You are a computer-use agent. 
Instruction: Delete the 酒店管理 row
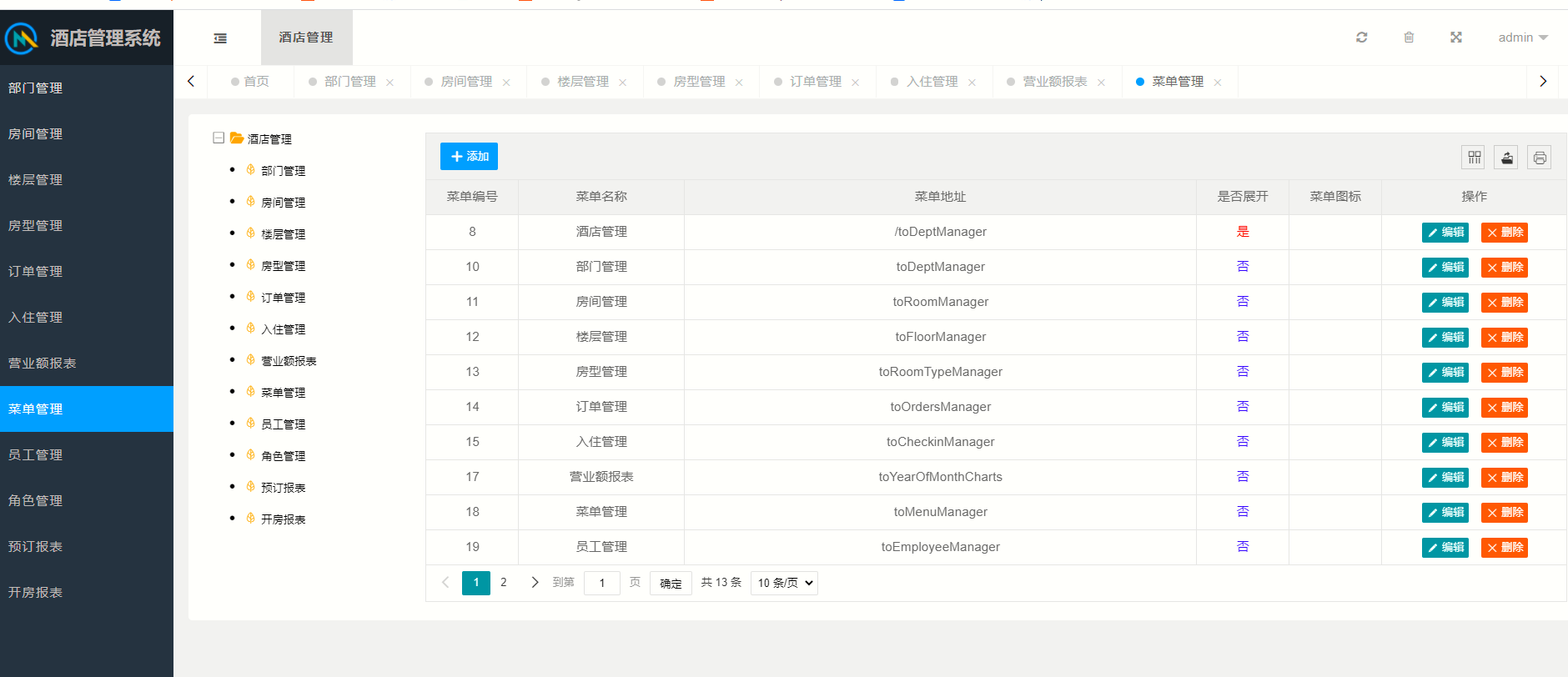coord(1505,233)
